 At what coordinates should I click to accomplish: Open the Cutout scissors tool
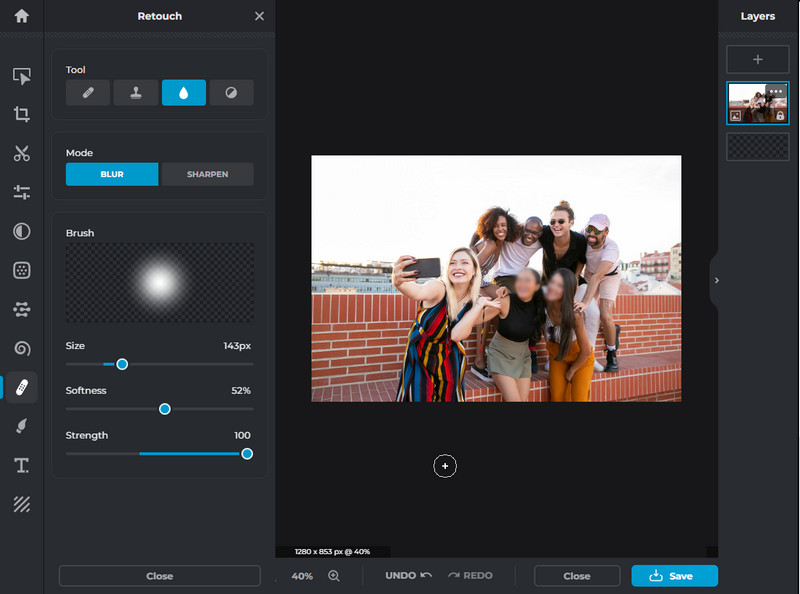[x=21, y=153]
